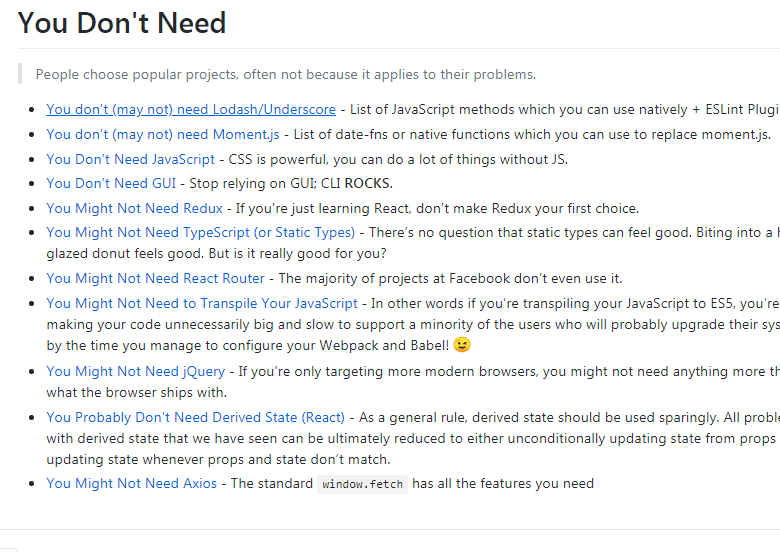Click the blockquote about popular projects
Screen dimensions: 780x552
point(286,75)
